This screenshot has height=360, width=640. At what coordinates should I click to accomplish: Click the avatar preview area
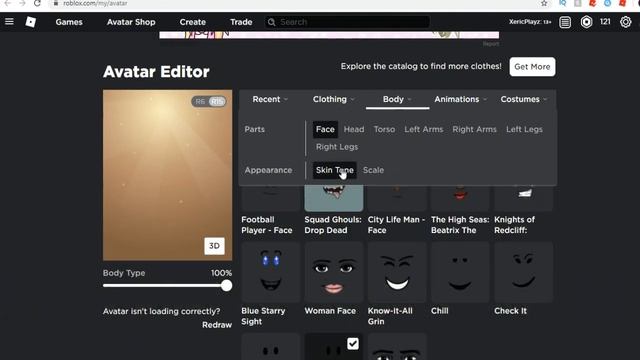[167, 175]
